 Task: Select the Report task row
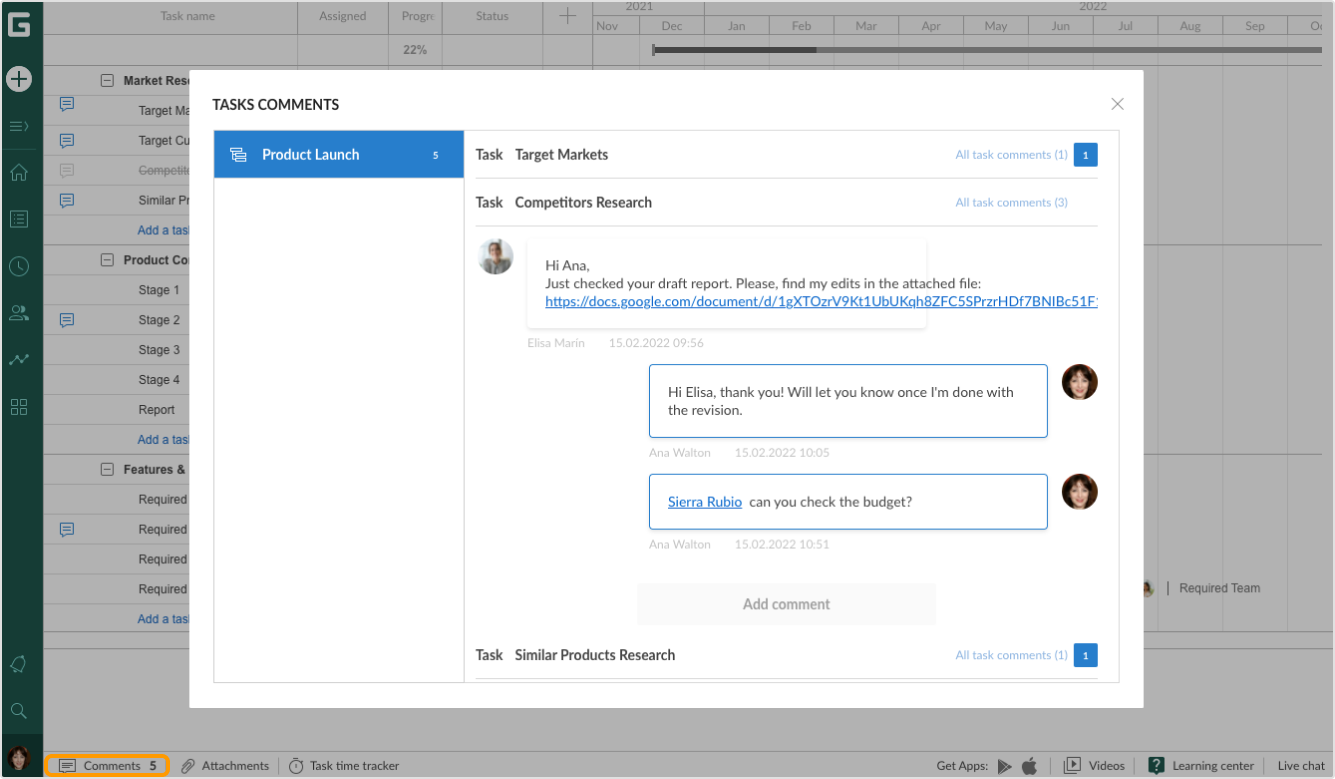[157, 410]
